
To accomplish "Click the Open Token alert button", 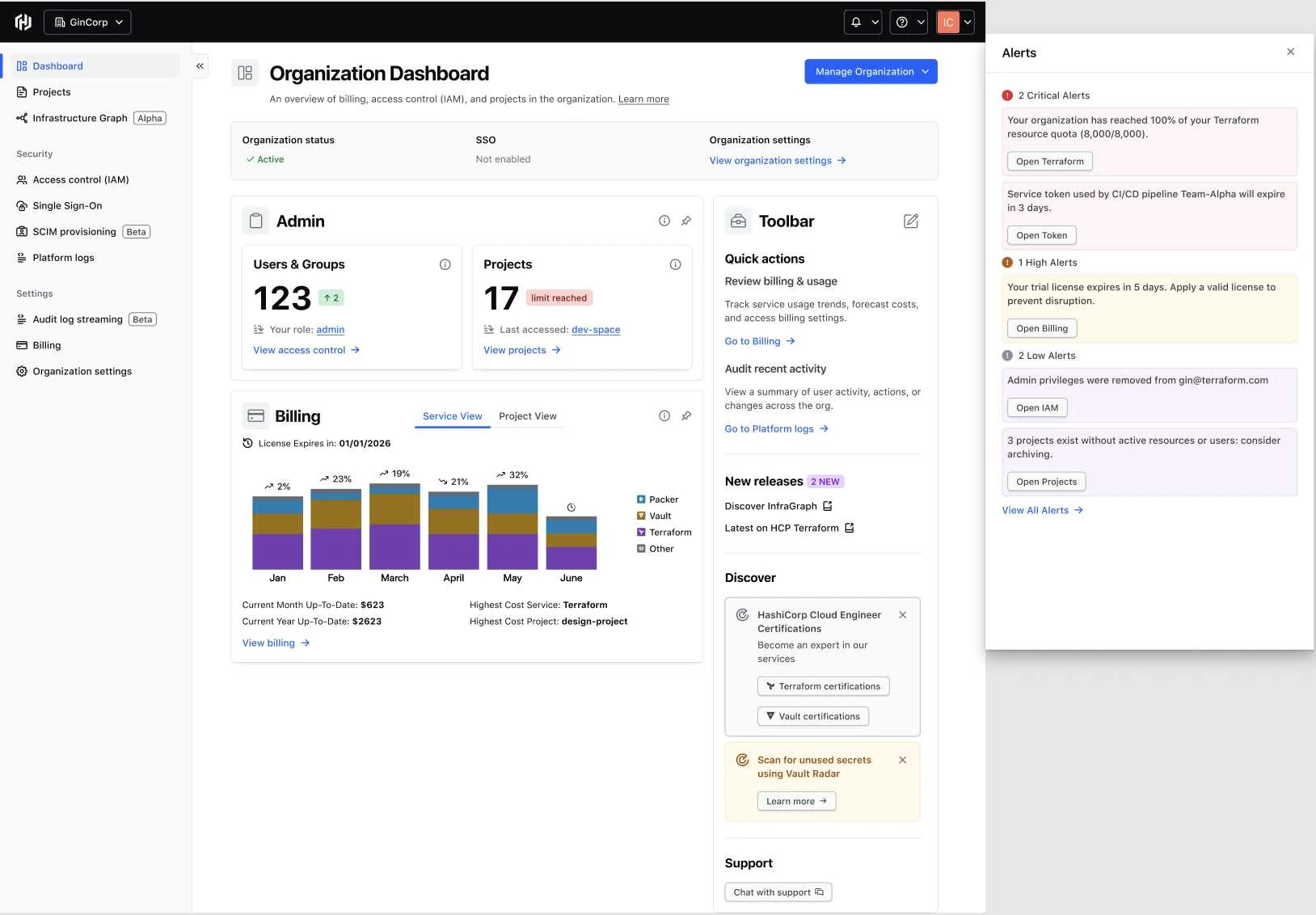I will [1042, 235].
